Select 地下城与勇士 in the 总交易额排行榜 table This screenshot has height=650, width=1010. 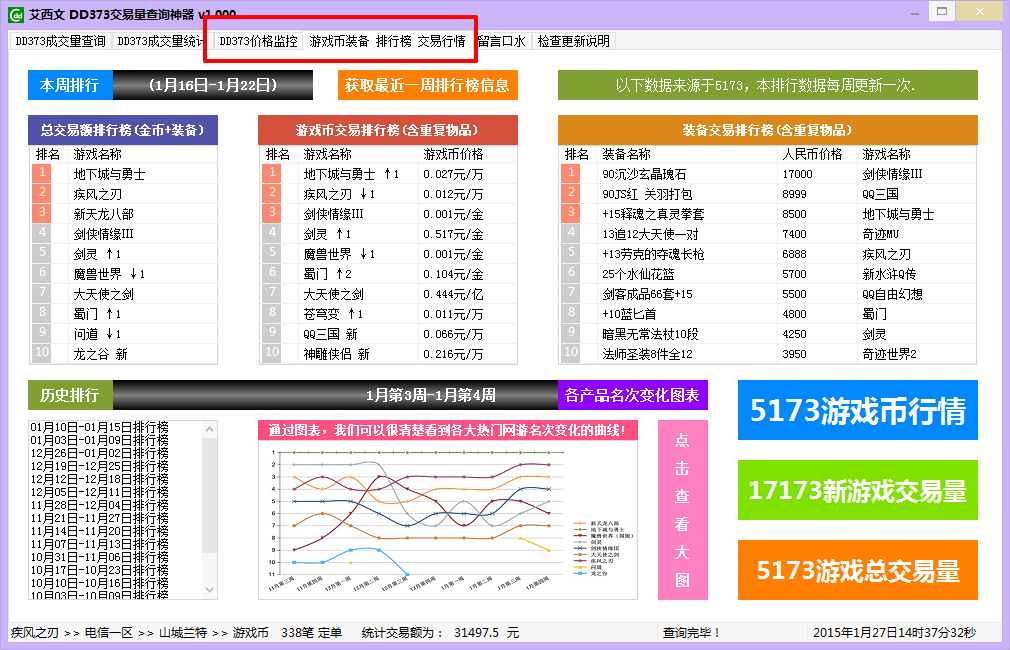[103, 172]
